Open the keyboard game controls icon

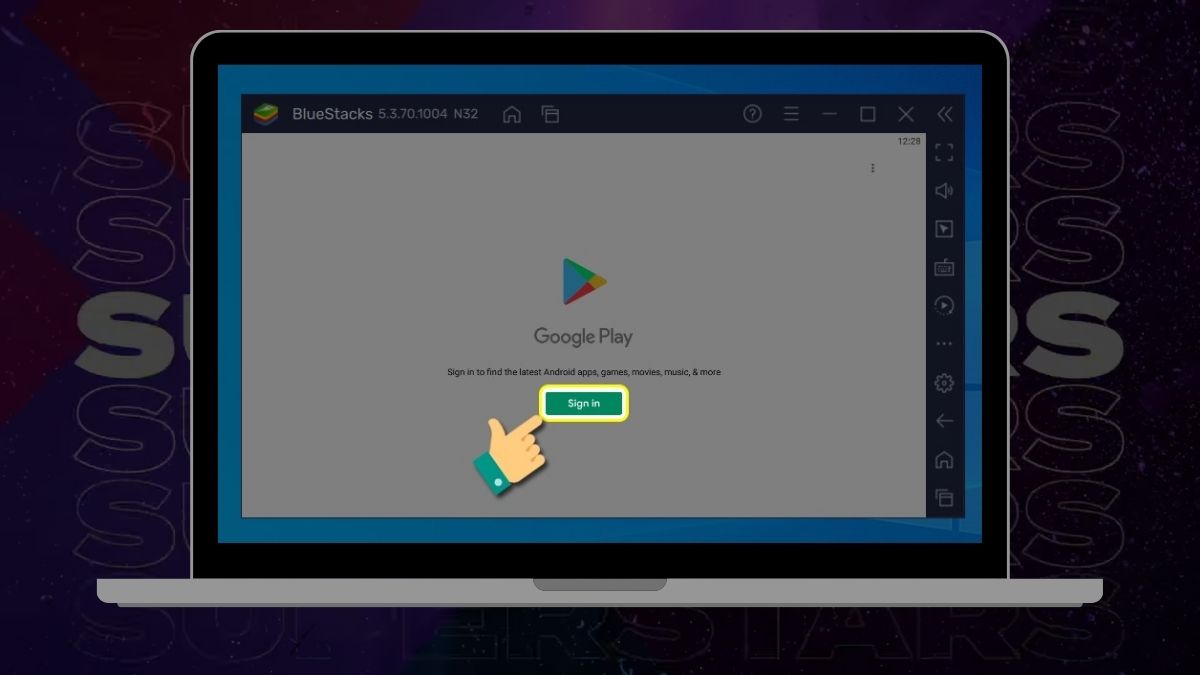click(944, 267)
